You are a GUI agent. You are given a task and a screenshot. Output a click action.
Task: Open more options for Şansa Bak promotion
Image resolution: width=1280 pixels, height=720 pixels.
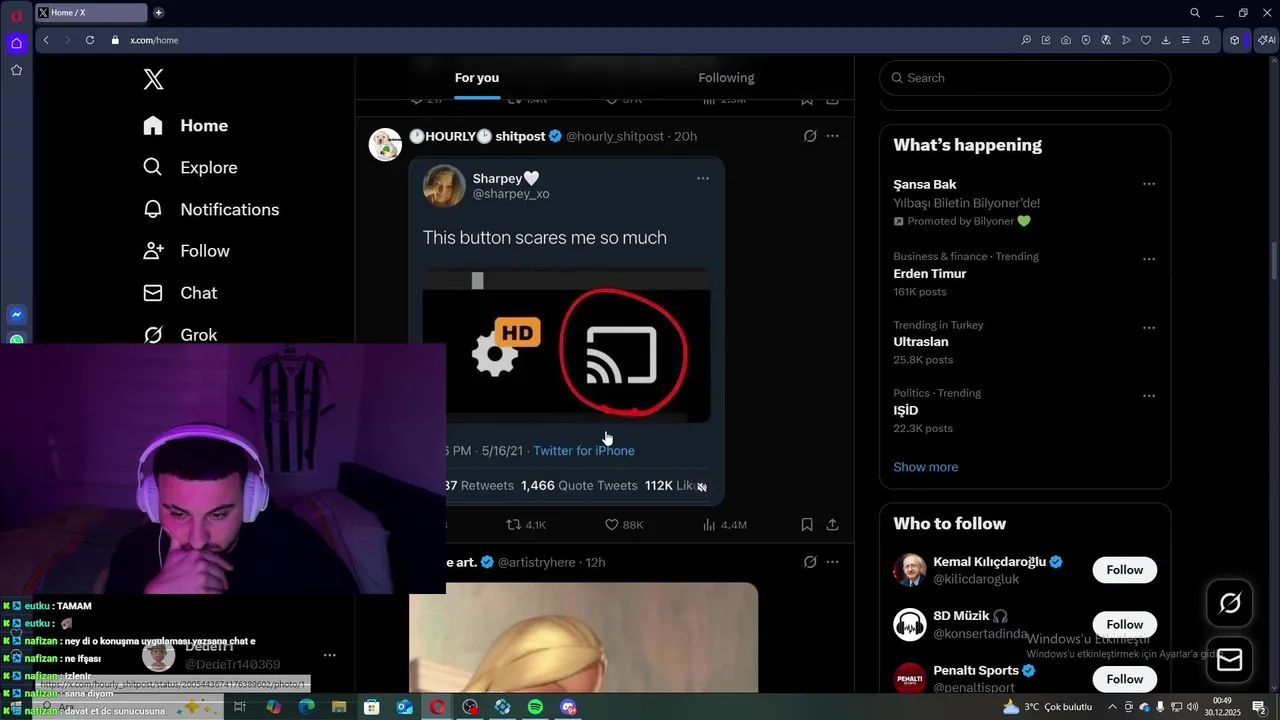1149,184
